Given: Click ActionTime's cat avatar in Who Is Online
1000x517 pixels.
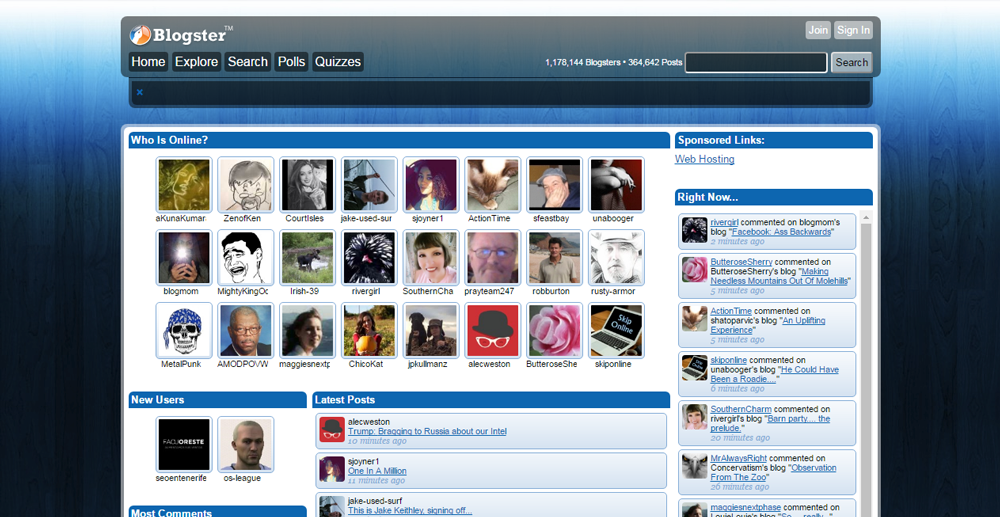Looking at the screenshot, I should tap(492, 185).
